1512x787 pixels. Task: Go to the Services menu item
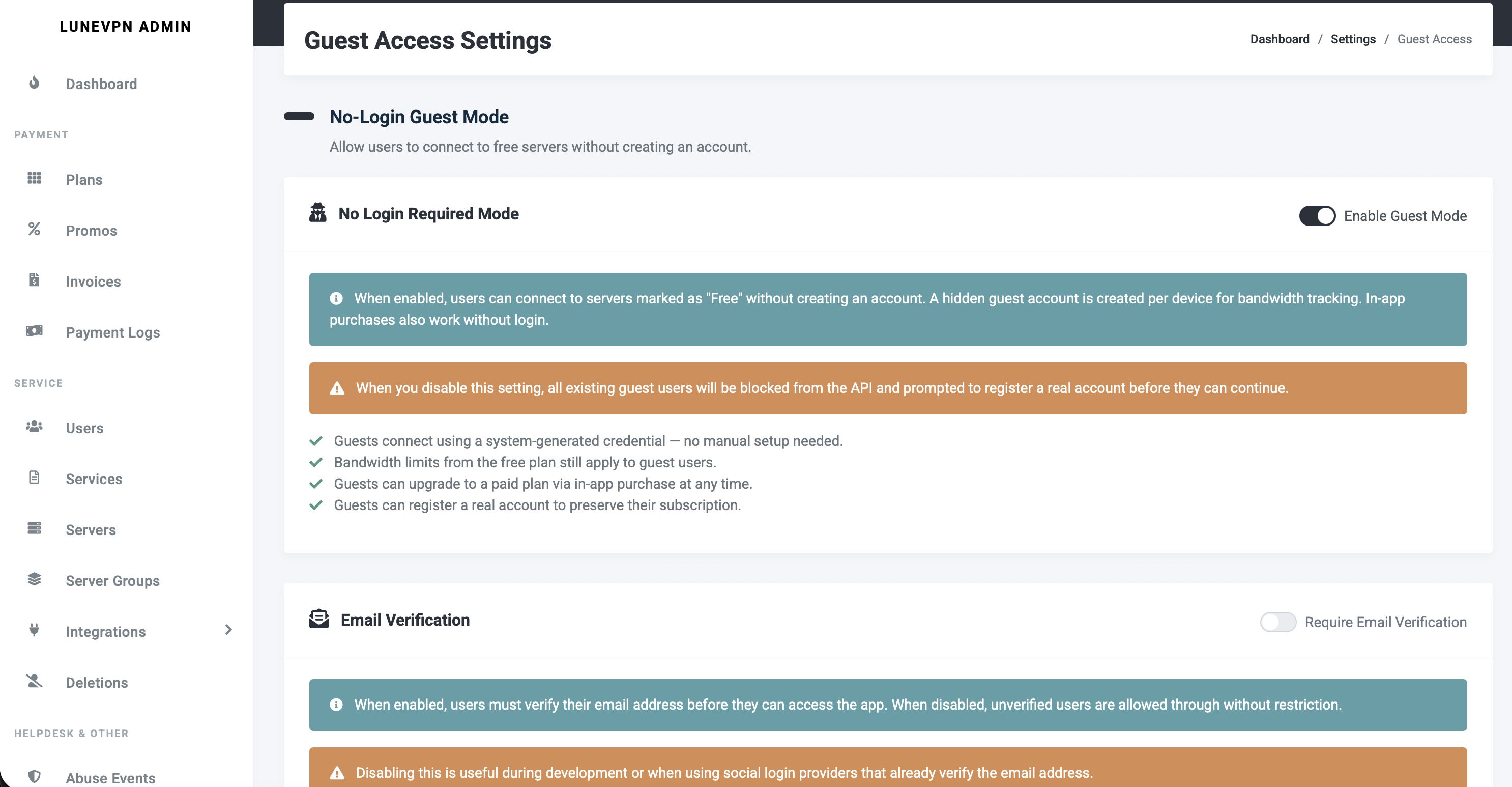click(x=94, y=479)
